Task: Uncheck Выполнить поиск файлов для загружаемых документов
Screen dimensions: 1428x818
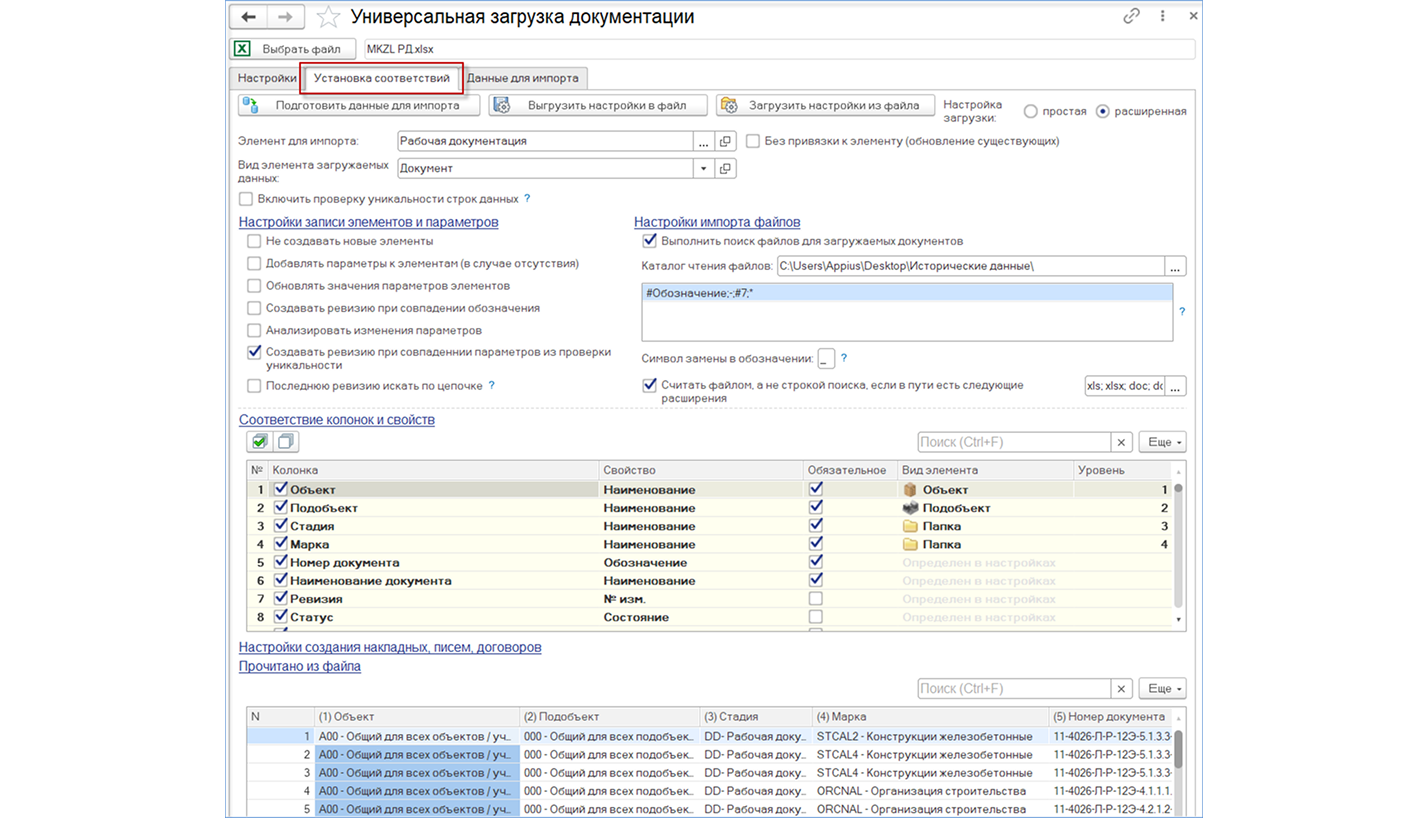Action: (649, 241)
